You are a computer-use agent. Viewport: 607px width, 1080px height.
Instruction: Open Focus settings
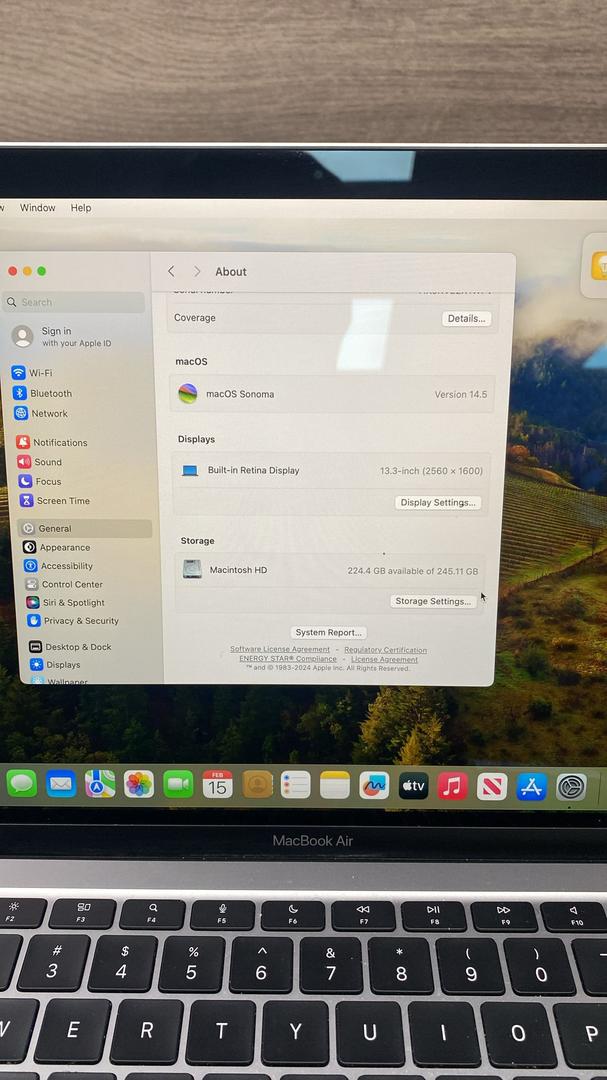[x=40, y=481]
